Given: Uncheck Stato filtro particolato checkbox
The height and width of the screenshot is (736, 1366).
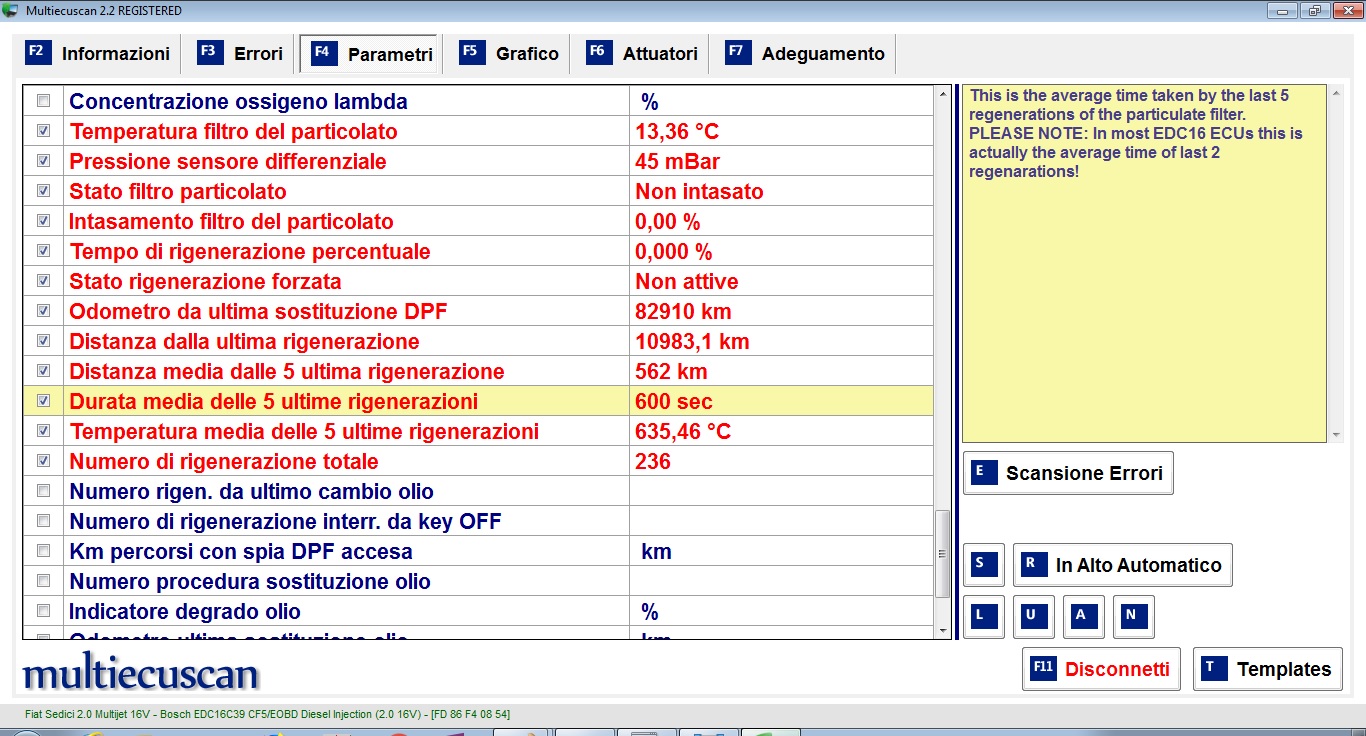Looking at the screenshot, I should [x=43, y=191].
